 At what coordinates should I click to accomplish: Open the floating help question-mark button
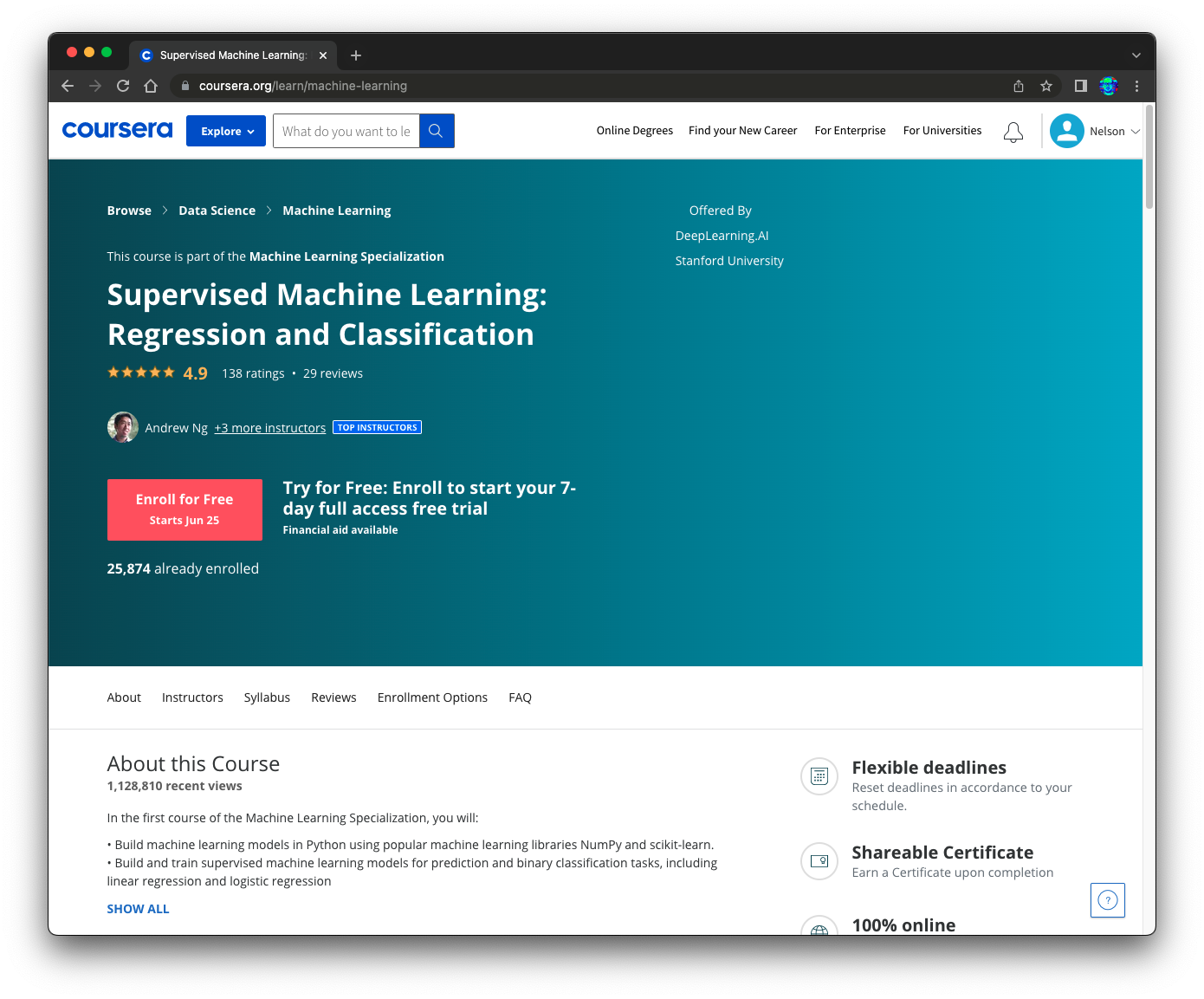[1108, 900]
